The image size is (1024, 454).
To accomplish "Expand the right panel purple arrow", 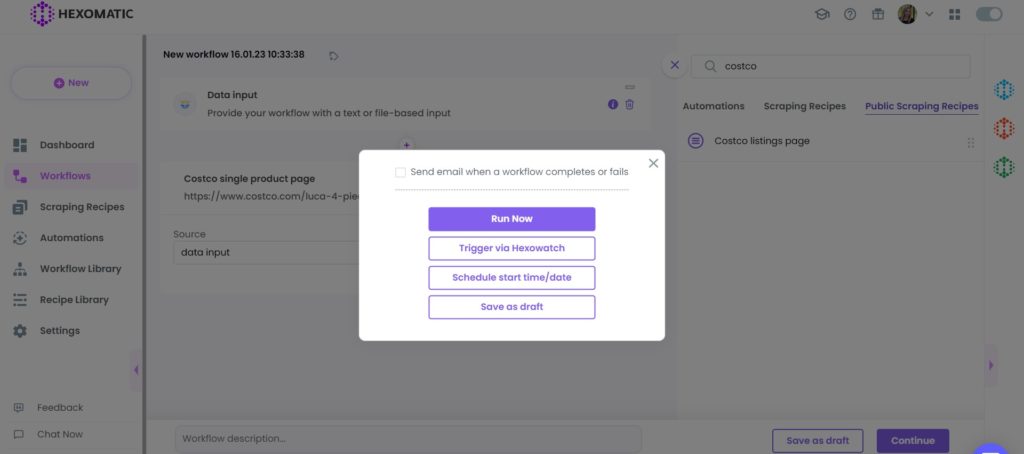I will (991, 366).
